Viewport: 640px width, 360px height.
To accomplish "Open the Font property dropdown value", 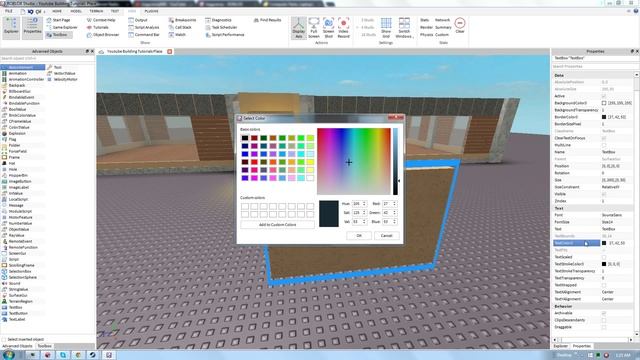I will 617,215.
